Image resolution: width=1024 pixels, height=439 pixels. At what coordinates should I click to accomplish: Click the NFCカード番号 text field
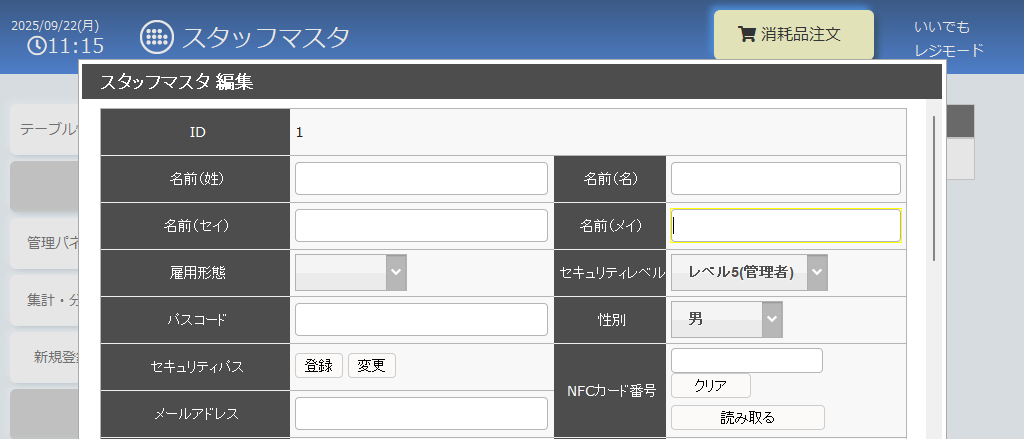pos(746,360)
